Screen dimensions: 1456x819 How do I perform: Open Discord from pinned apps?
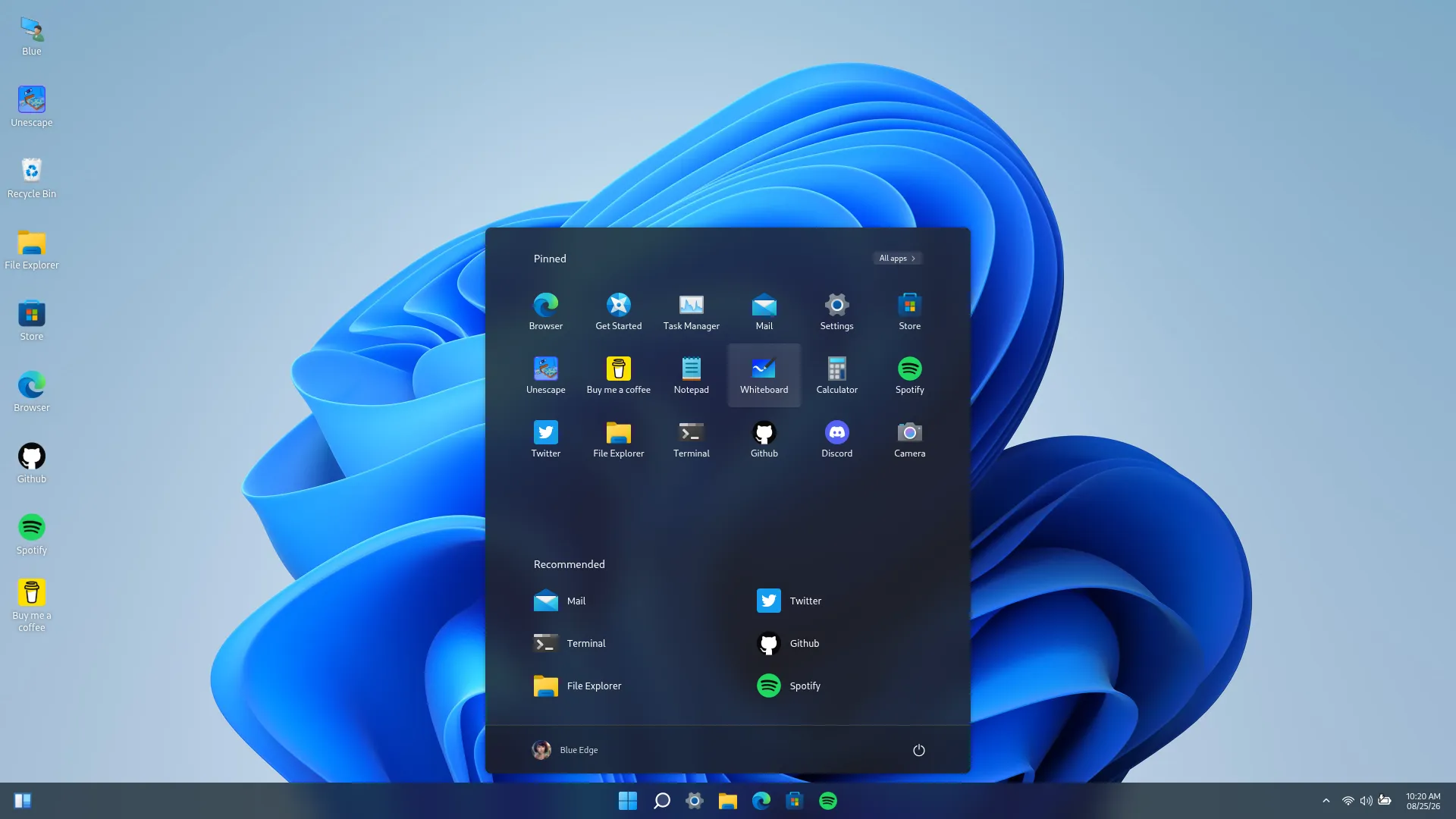point(837,439)
